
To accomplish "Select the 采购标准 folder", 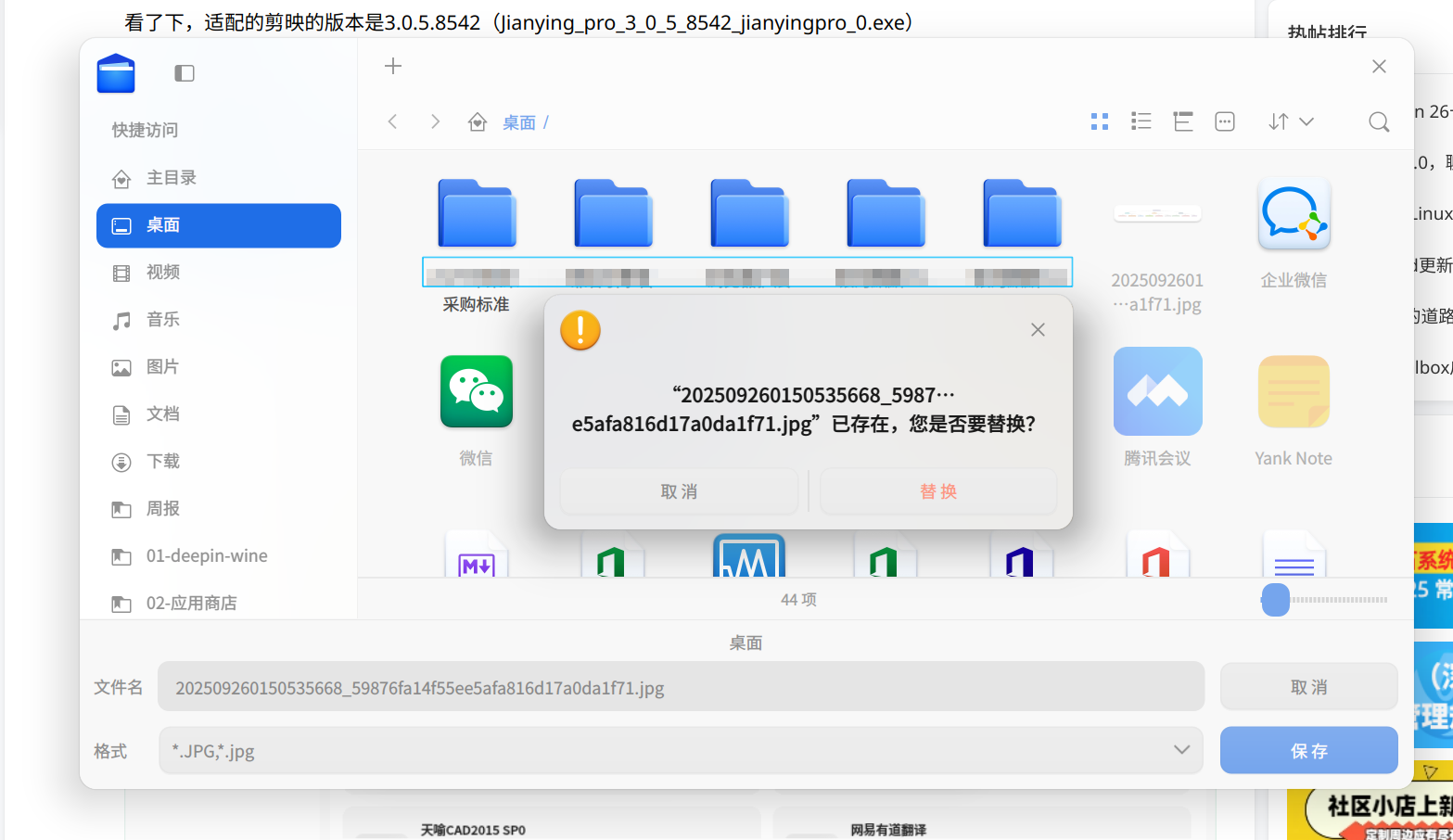I will 477,214.
